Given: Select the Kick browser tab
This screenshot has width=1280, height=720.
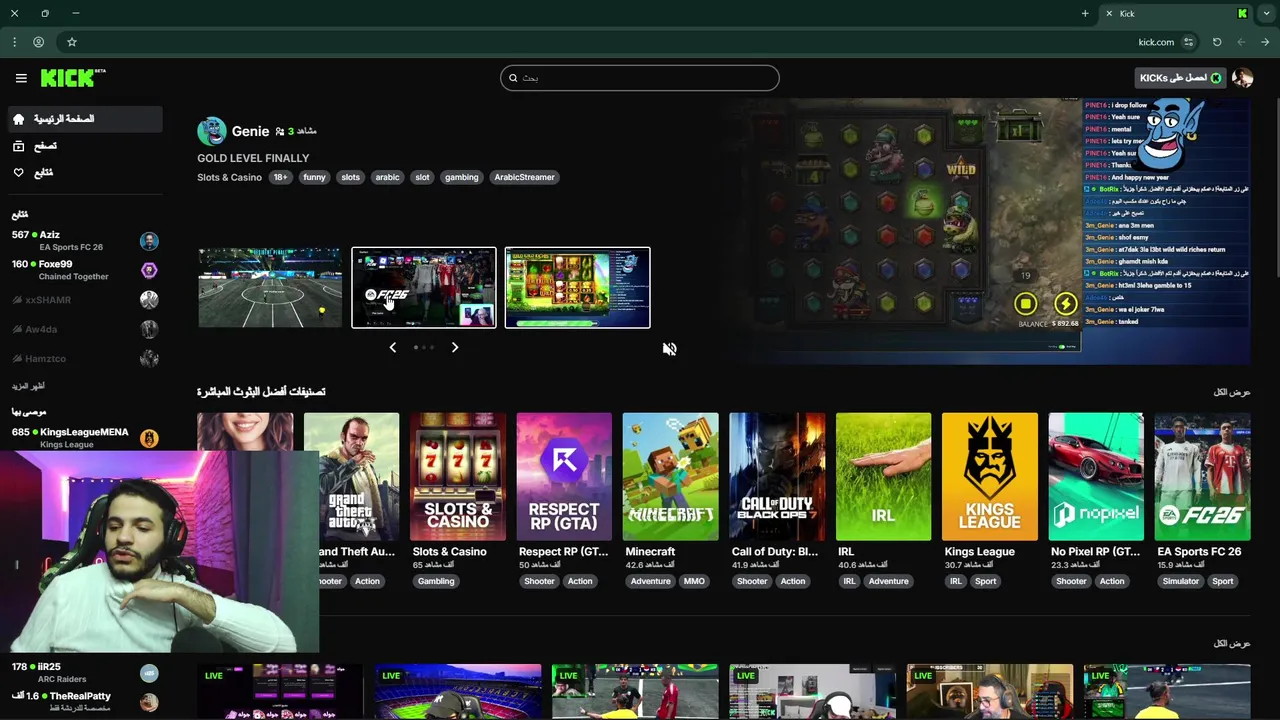Looking at the screenshot, I should tap(1176, 13).
